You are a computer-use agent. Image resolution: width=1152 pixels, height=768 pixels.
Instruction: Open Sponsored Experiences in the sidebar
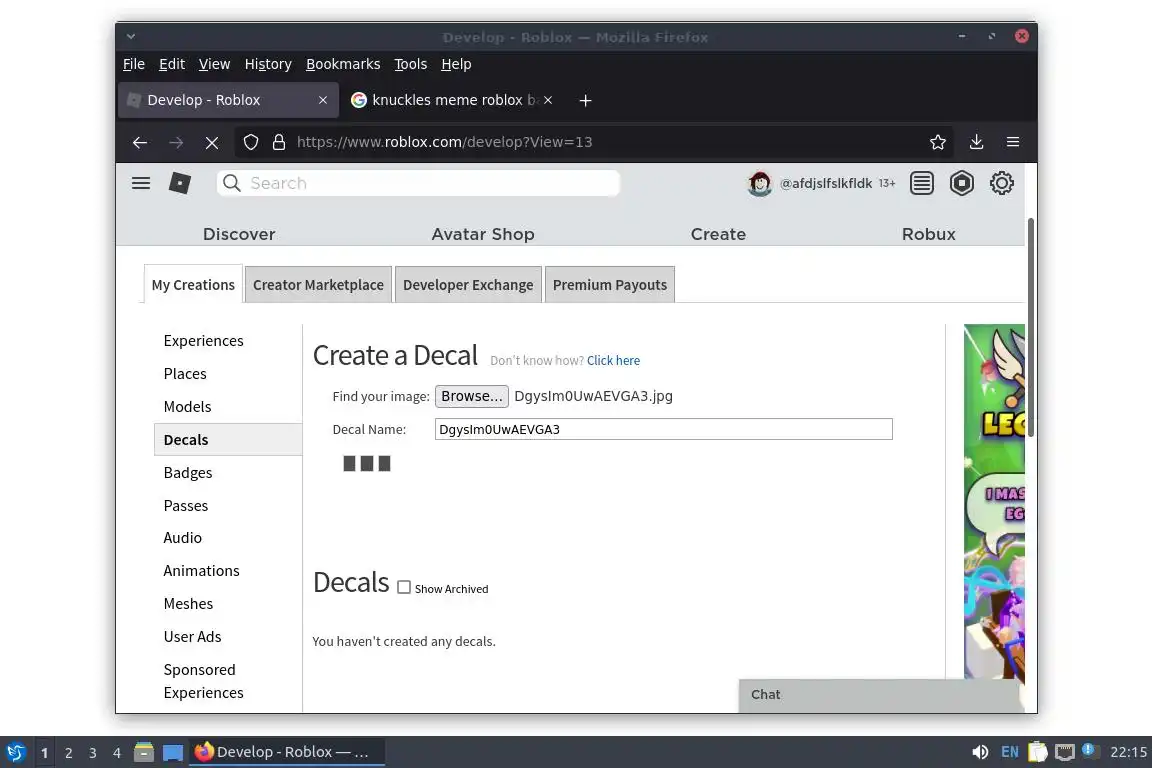(204, 681)
